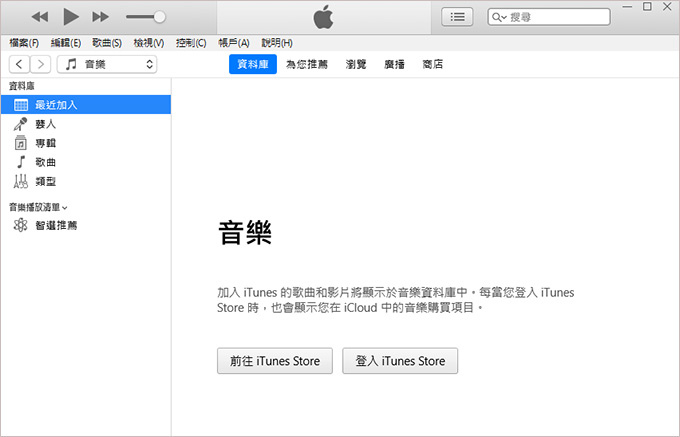Select 藝人 in the sidebar
Screen dimensions: 680x437
[86, 124]
